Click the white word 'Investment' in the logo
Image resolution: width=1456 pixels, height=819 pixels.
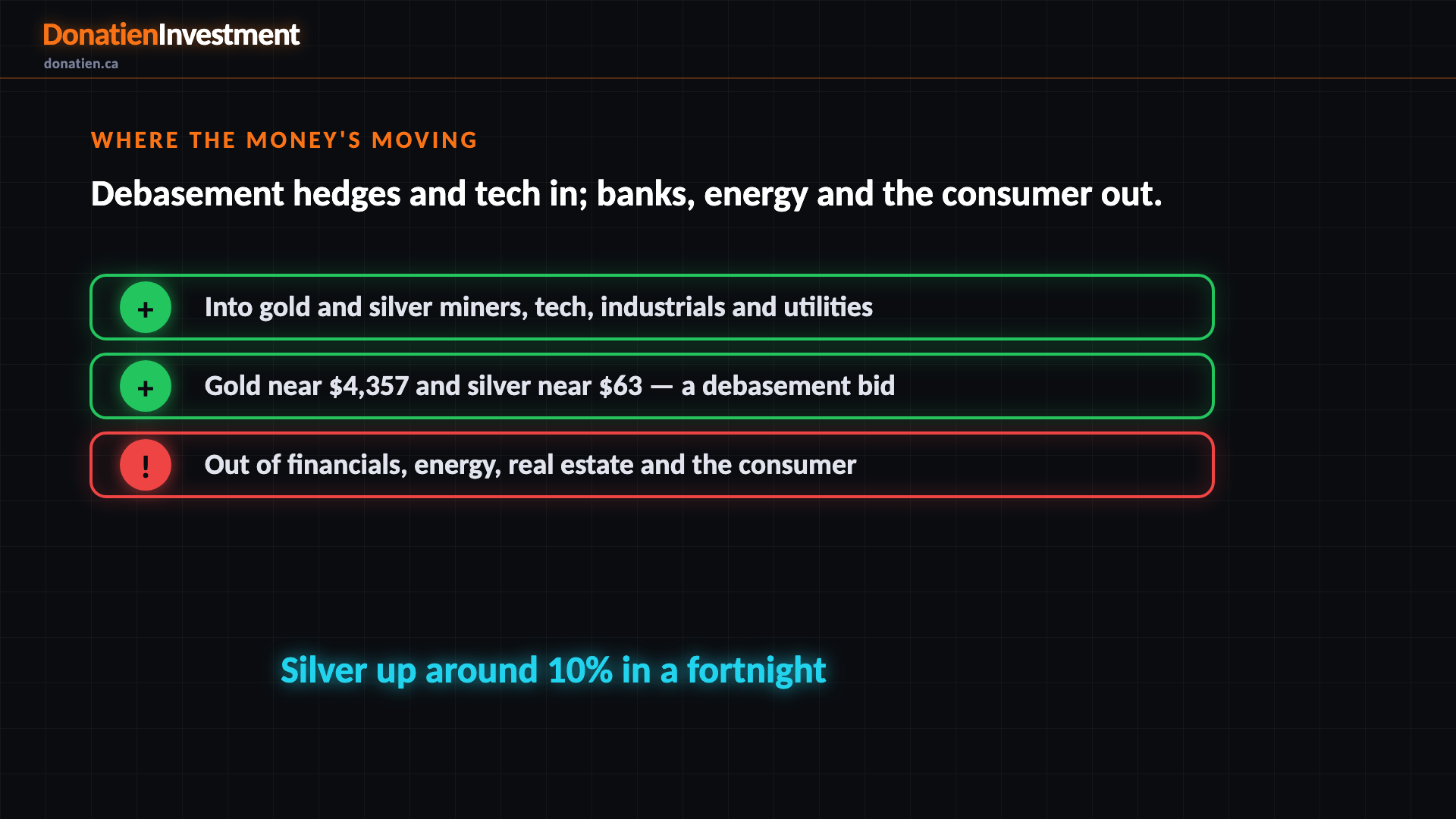[229, 35]
